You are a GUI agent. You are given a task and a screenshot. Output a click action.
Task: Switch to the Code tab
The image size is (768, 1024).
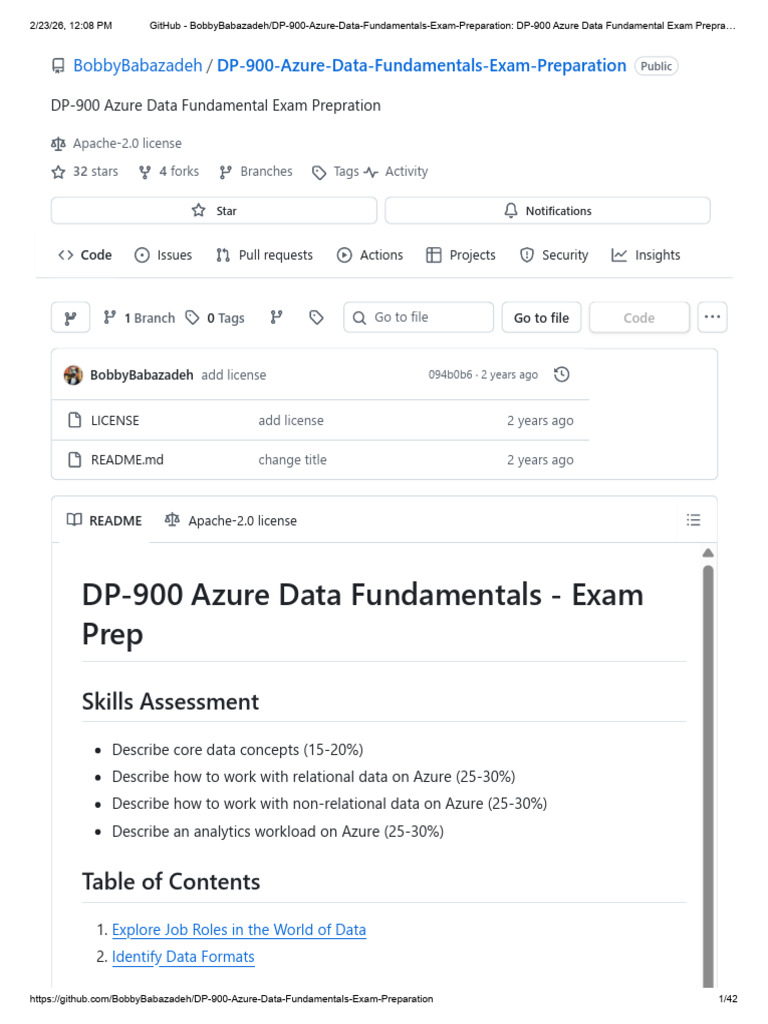point(85,255)
